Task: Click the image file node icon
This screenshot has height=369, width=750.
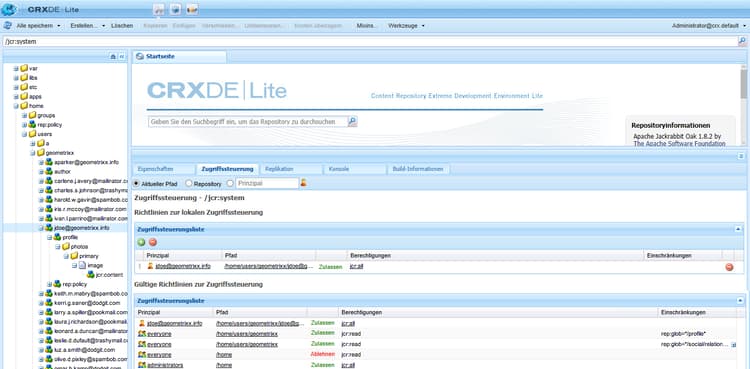Action: (82, 265)
